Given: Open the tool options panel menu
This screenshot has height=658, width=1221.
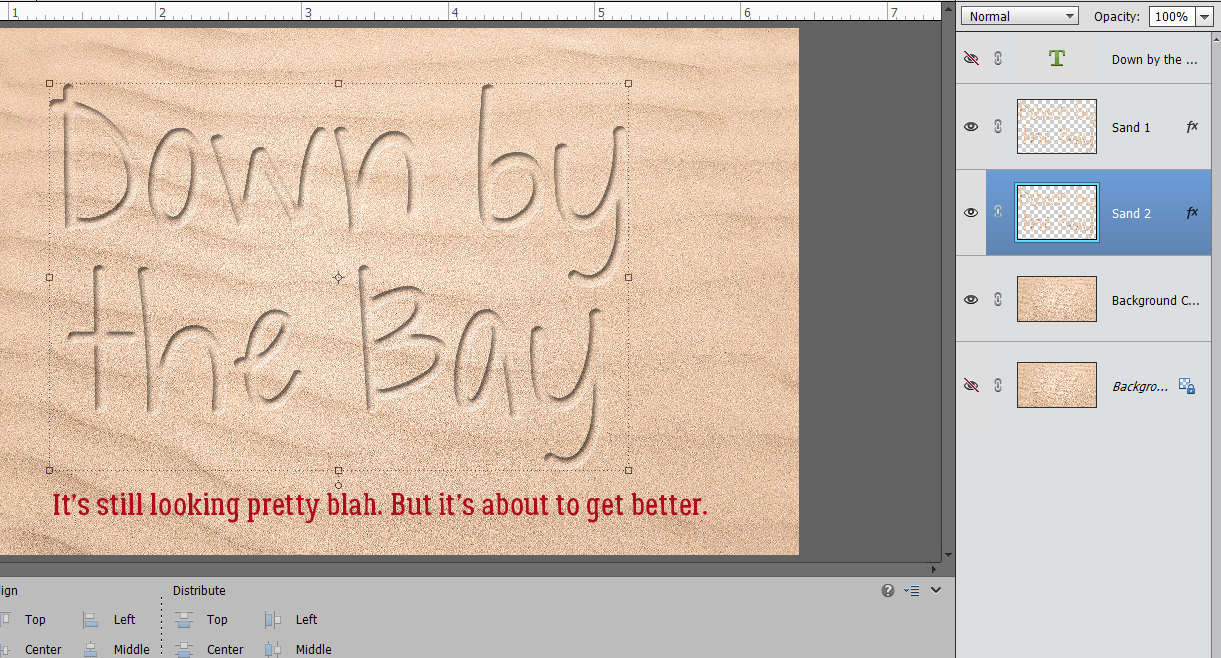Looking at the screenshot, I should (911, 591).
